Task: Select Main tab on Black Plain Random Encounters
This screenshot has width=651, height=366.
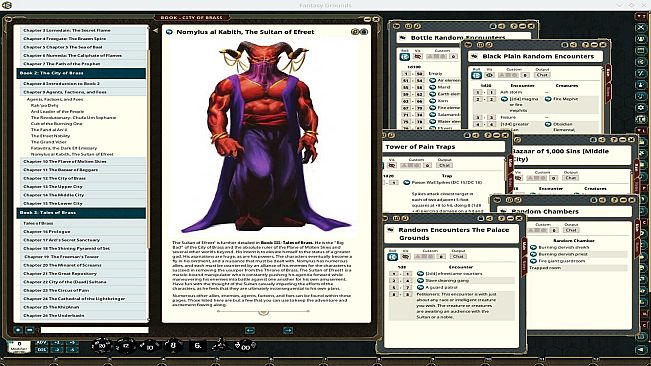Action: pyautogui.click(x=608, y=72)
